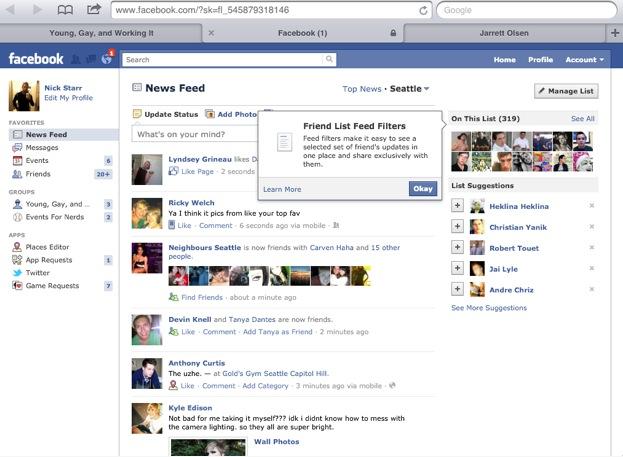
Task: Click Kyle Edison's profile thumbnail
Action: pos(147,418)
